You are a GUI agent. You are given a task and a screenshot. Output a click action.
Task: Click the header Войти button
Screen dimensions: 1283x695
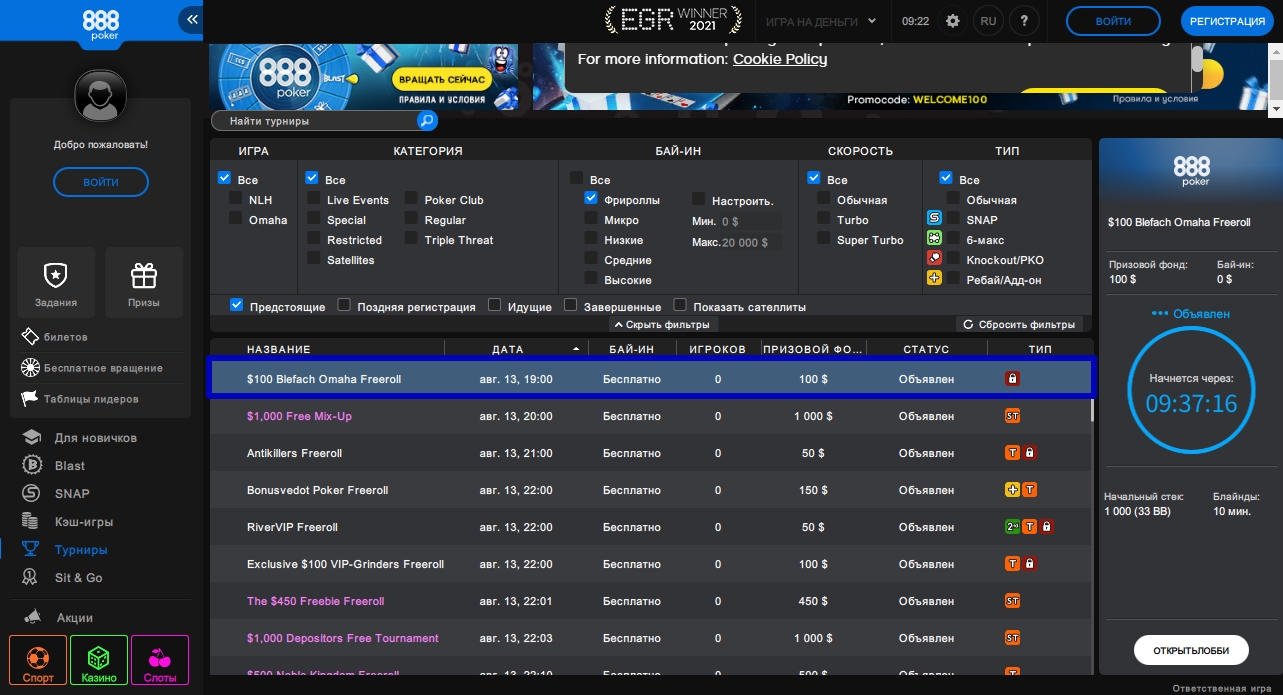click(x=1113, y=21)
